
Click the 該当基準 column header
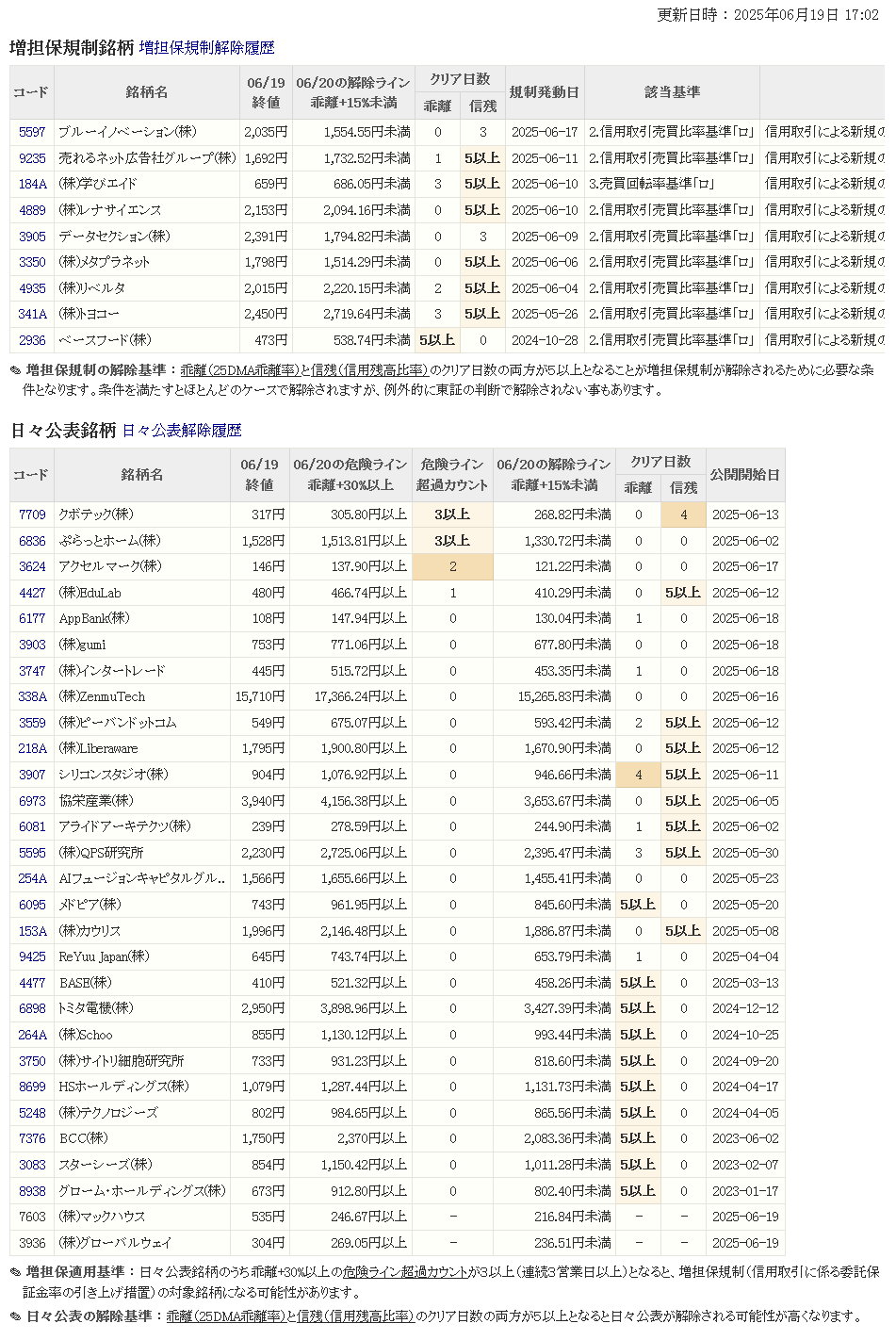click(x=672, y=92)
